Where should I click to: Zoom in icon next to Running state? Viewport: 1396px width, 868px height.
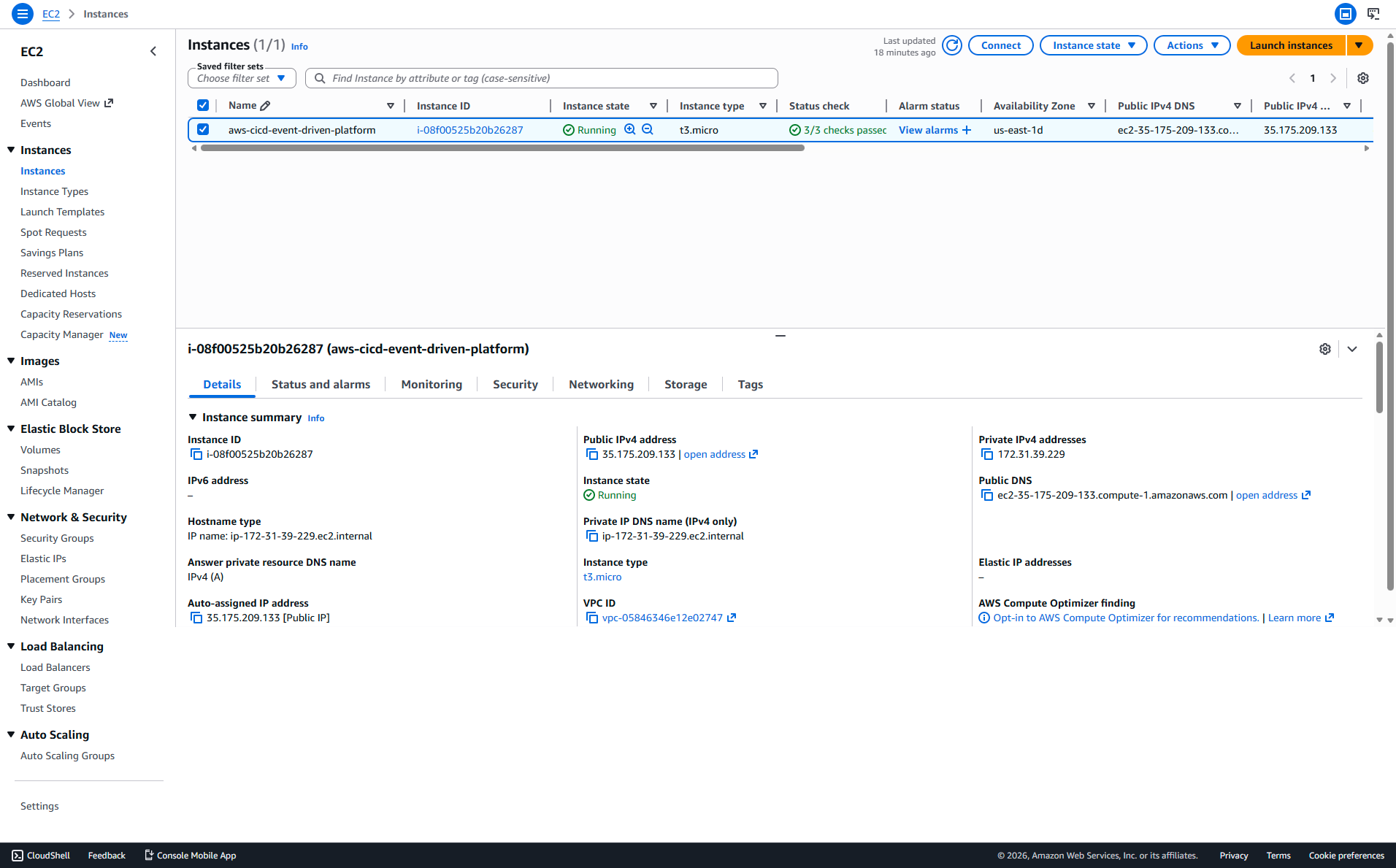tap(629, 129)
